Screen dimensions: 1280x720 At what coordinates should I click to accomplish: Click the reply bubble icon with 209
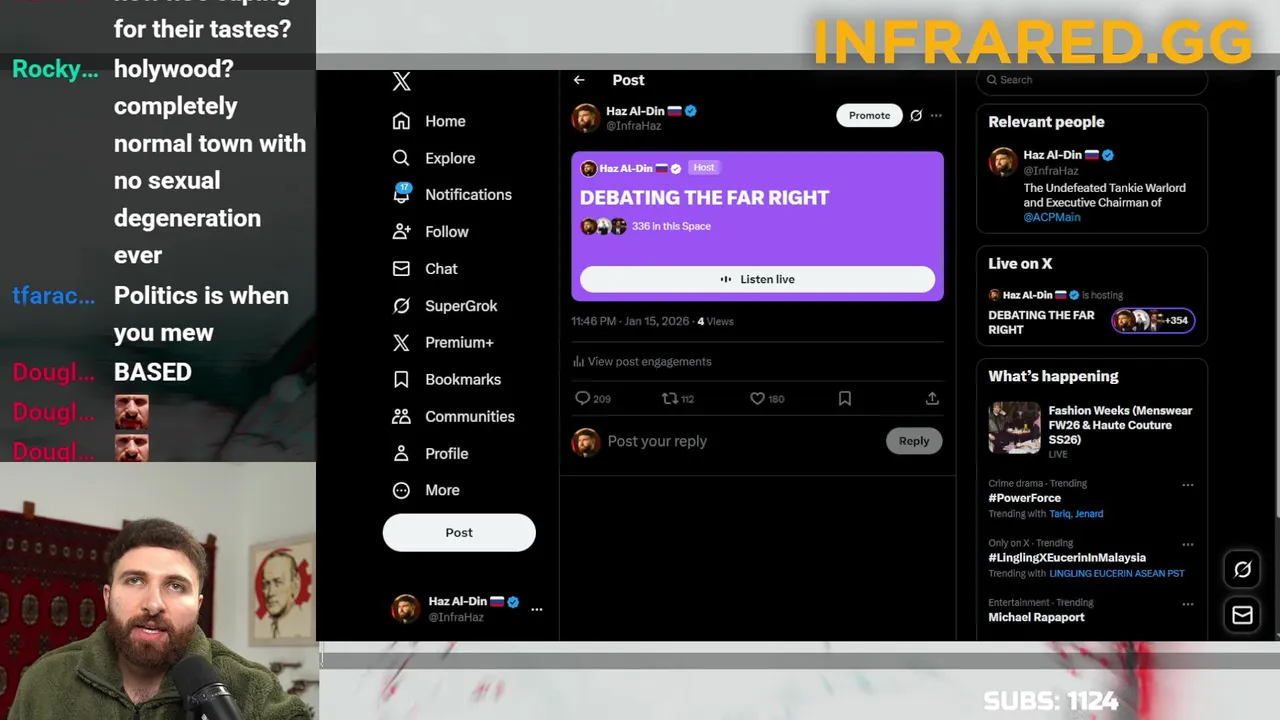pyautogui.click(x=582, y=398)
